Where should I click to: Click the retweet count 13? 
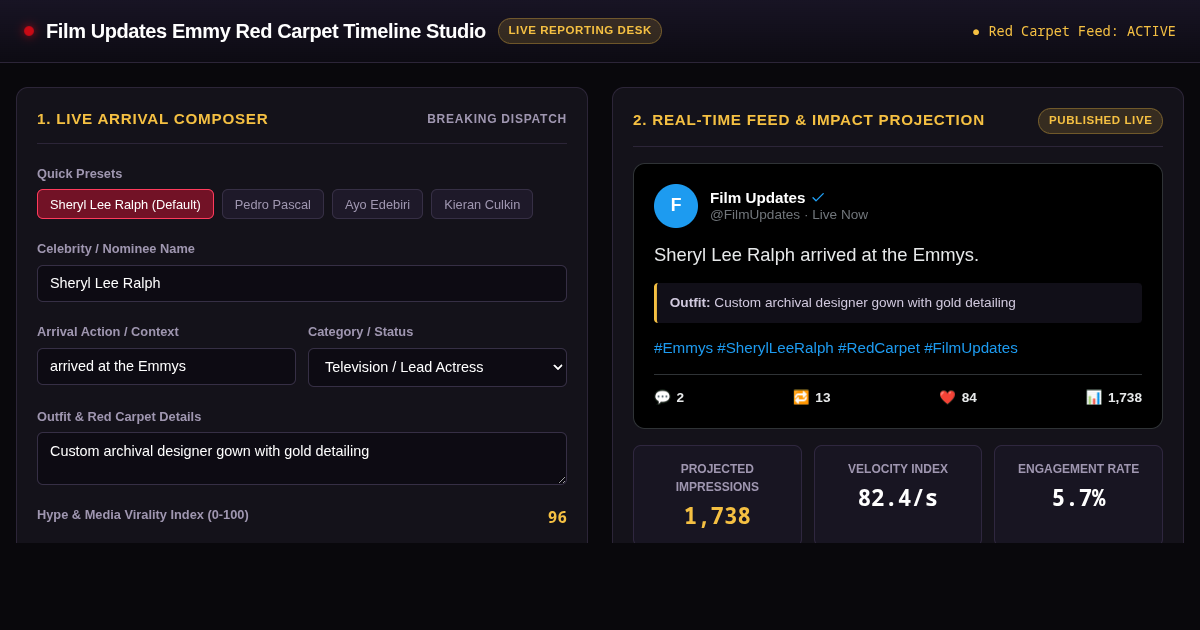click(823, 397)
